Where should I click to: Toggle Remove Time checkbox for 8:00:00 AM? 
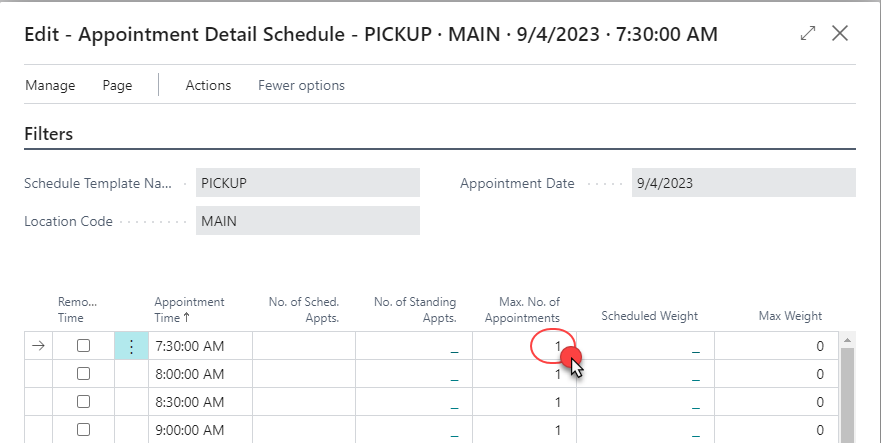[x=84, y=374]
